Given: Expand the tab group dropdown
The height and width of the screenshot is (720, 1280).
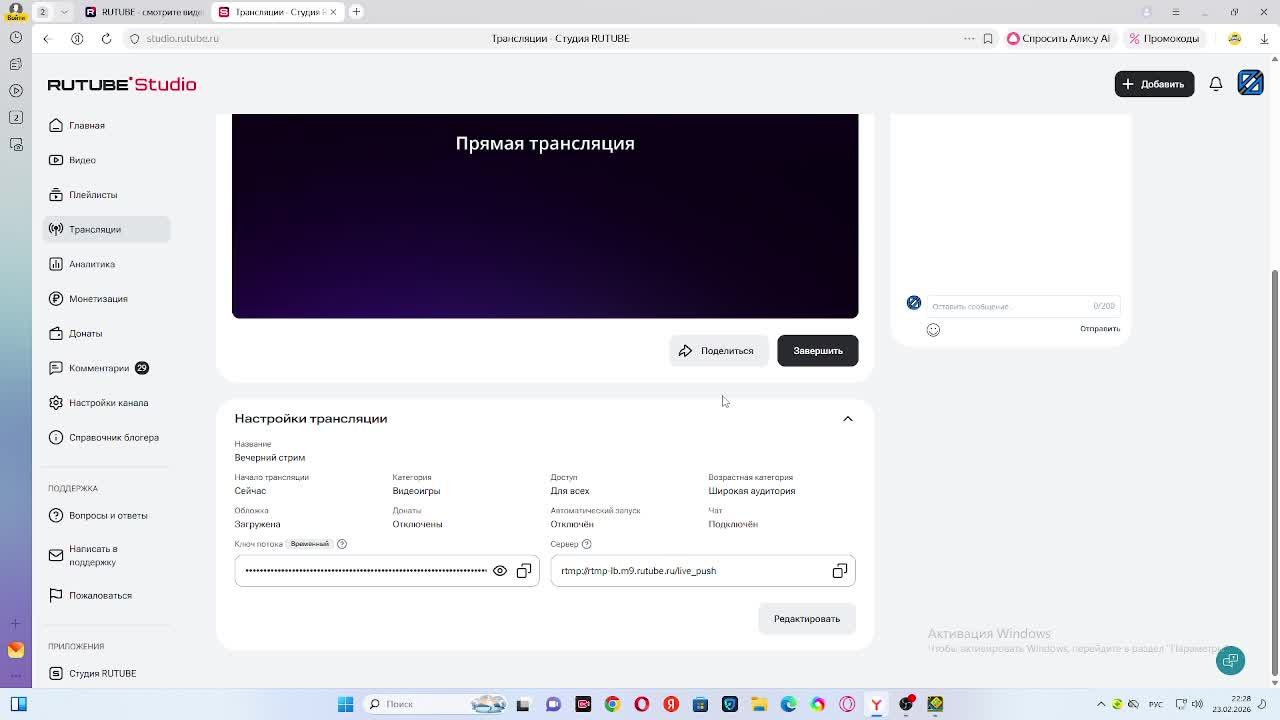Looking at the screenshot, I should click(x=64, y=12).
